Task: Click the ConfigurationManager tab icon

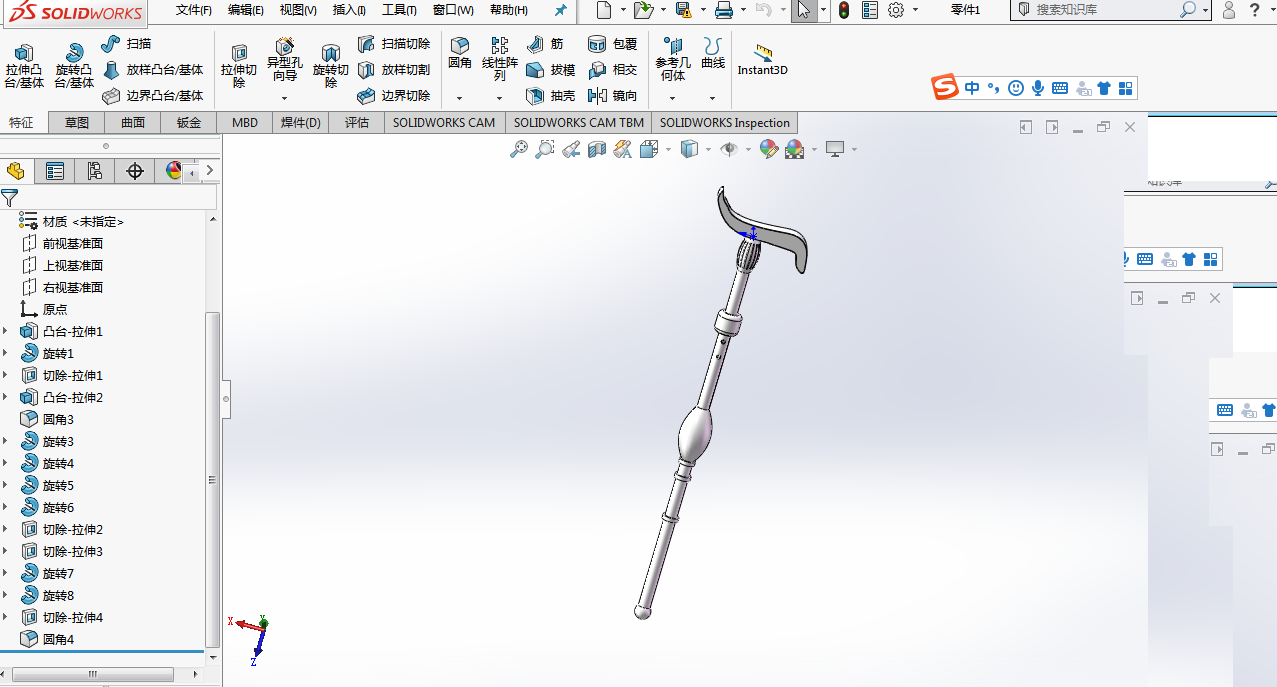Action: (95, 171)
